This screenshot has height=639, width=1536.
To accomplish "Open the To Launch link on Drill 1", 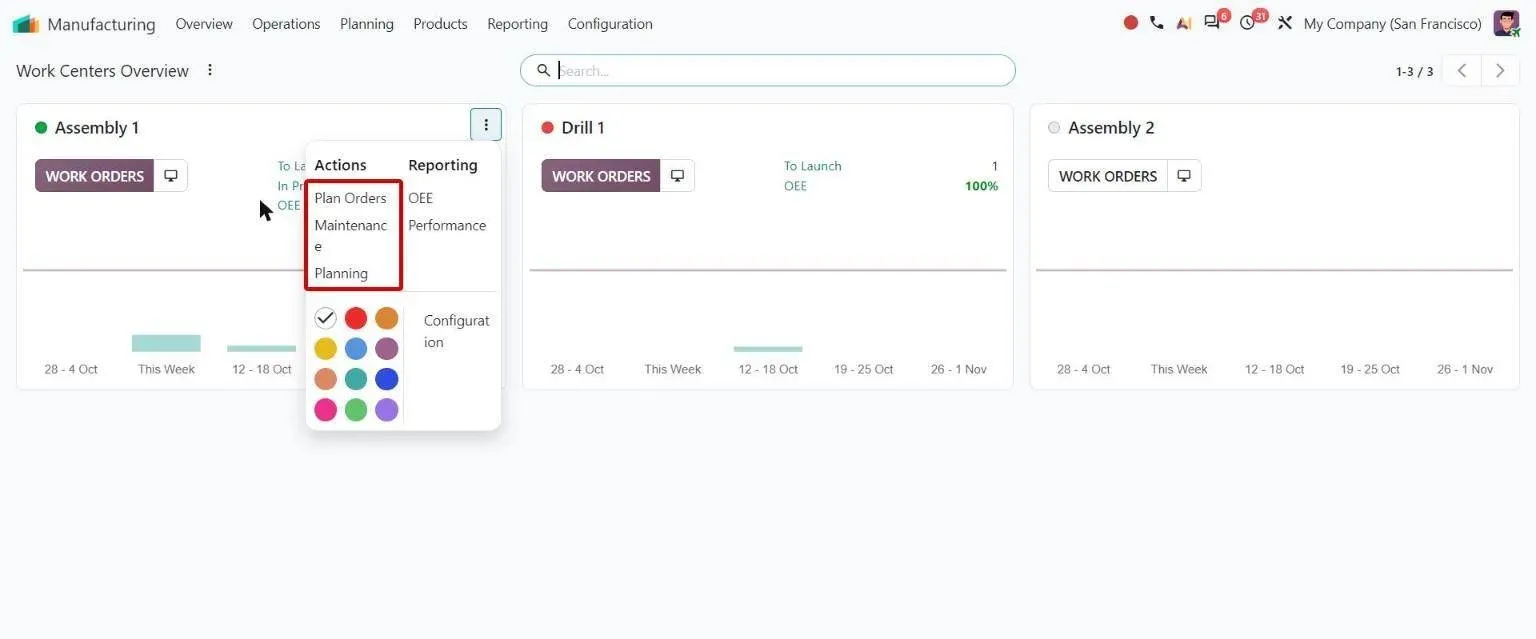I will tap(813, 166).
